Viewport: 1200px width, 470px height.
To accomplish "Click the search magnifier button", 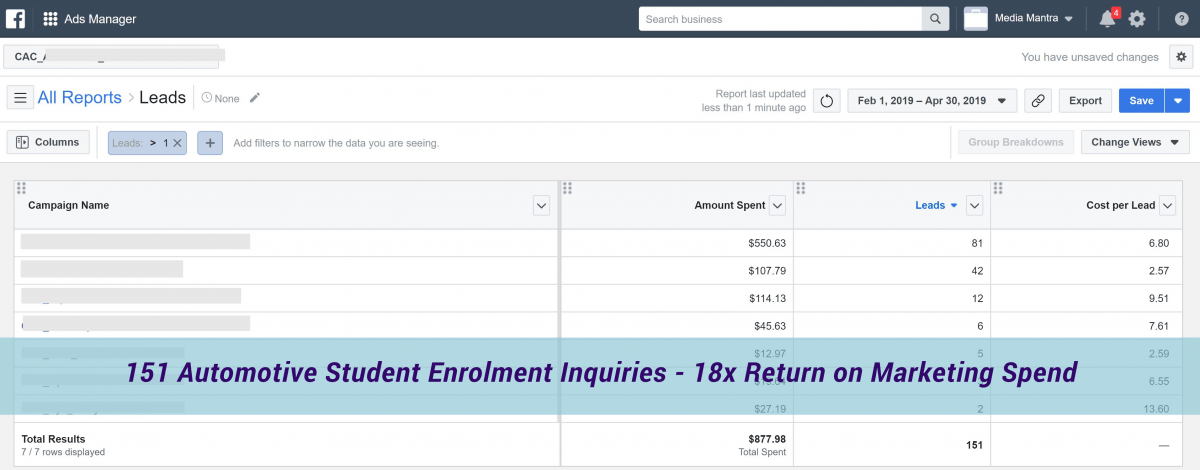I will (x=935, y=19).
